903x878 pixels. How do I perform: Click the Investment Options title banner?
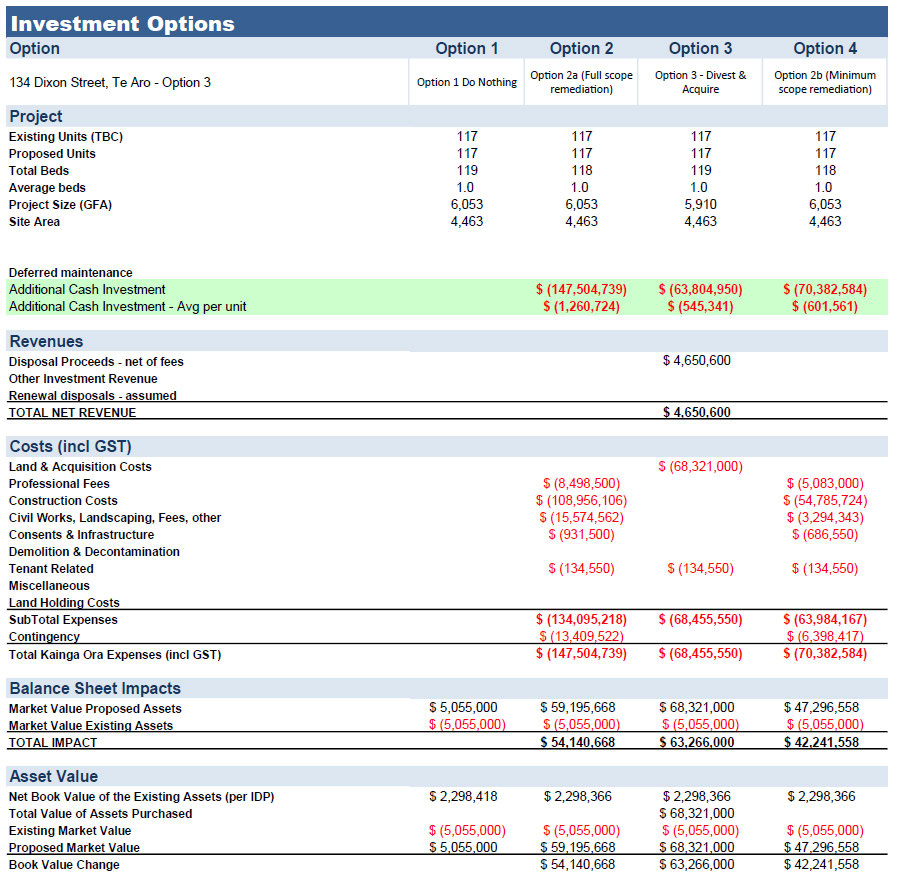(x=122, y=23)
